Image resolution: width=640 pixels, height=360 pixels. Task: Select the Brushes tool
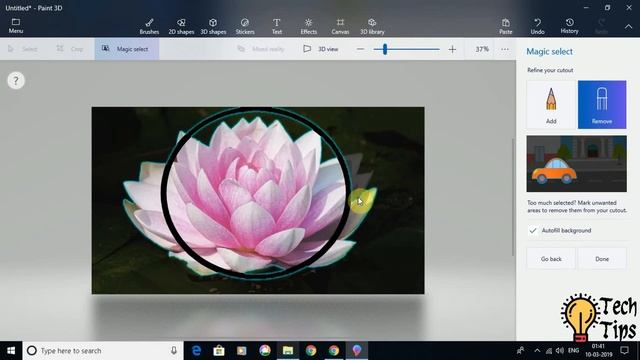(x=149, y=26)
